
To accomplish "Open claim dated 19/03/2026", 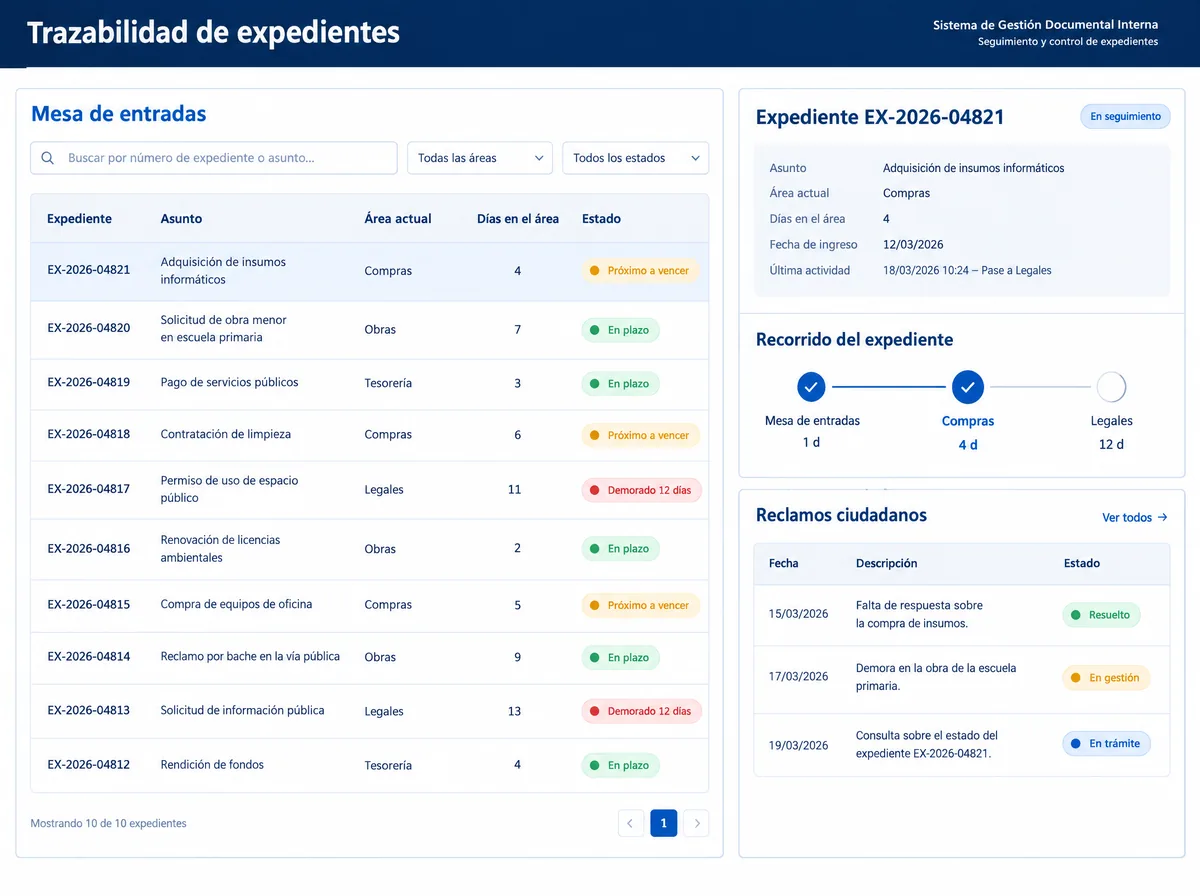I will [961, 745].
